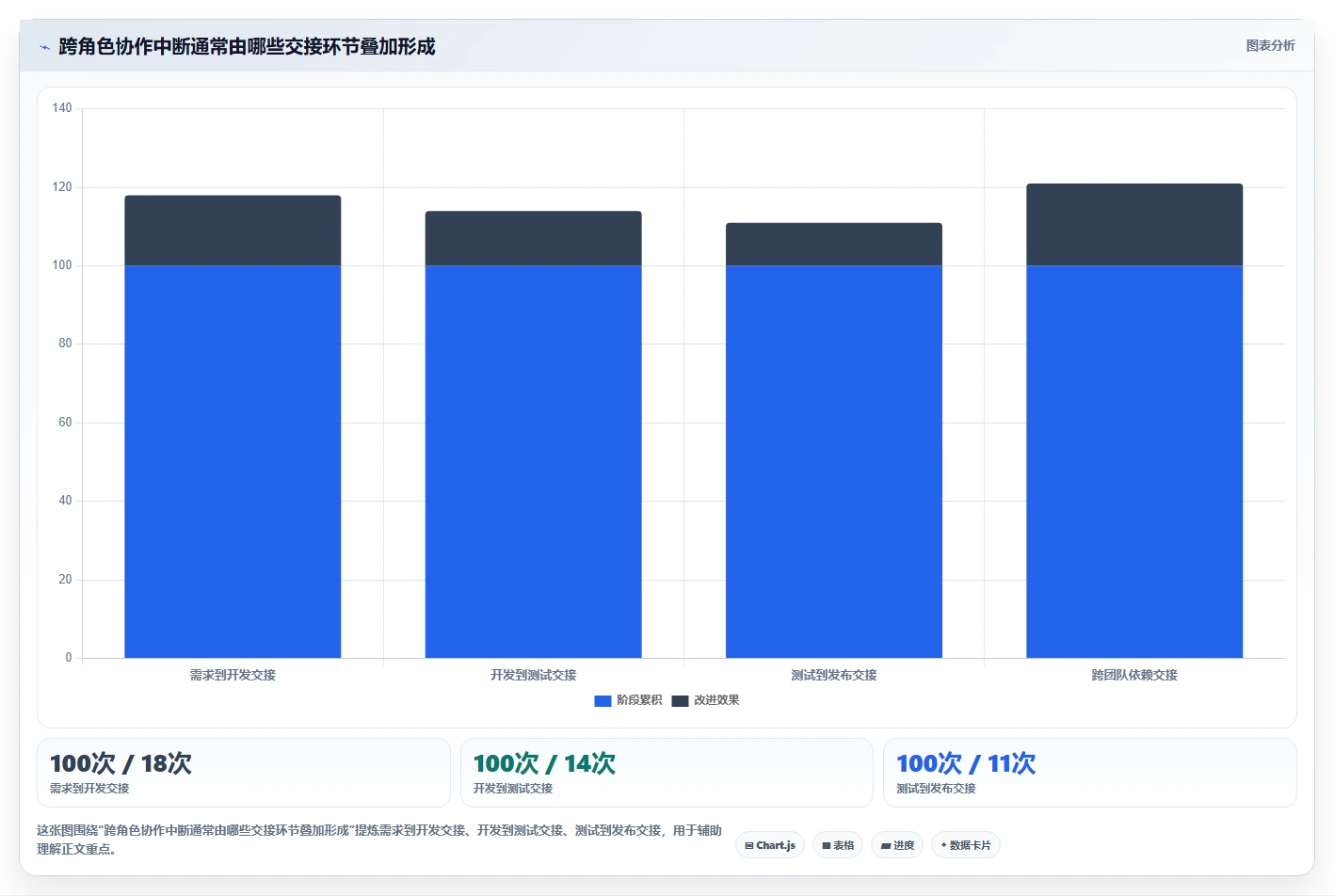Click the 跨团队依赖交接 x-axis label

tap(1134, 675)
